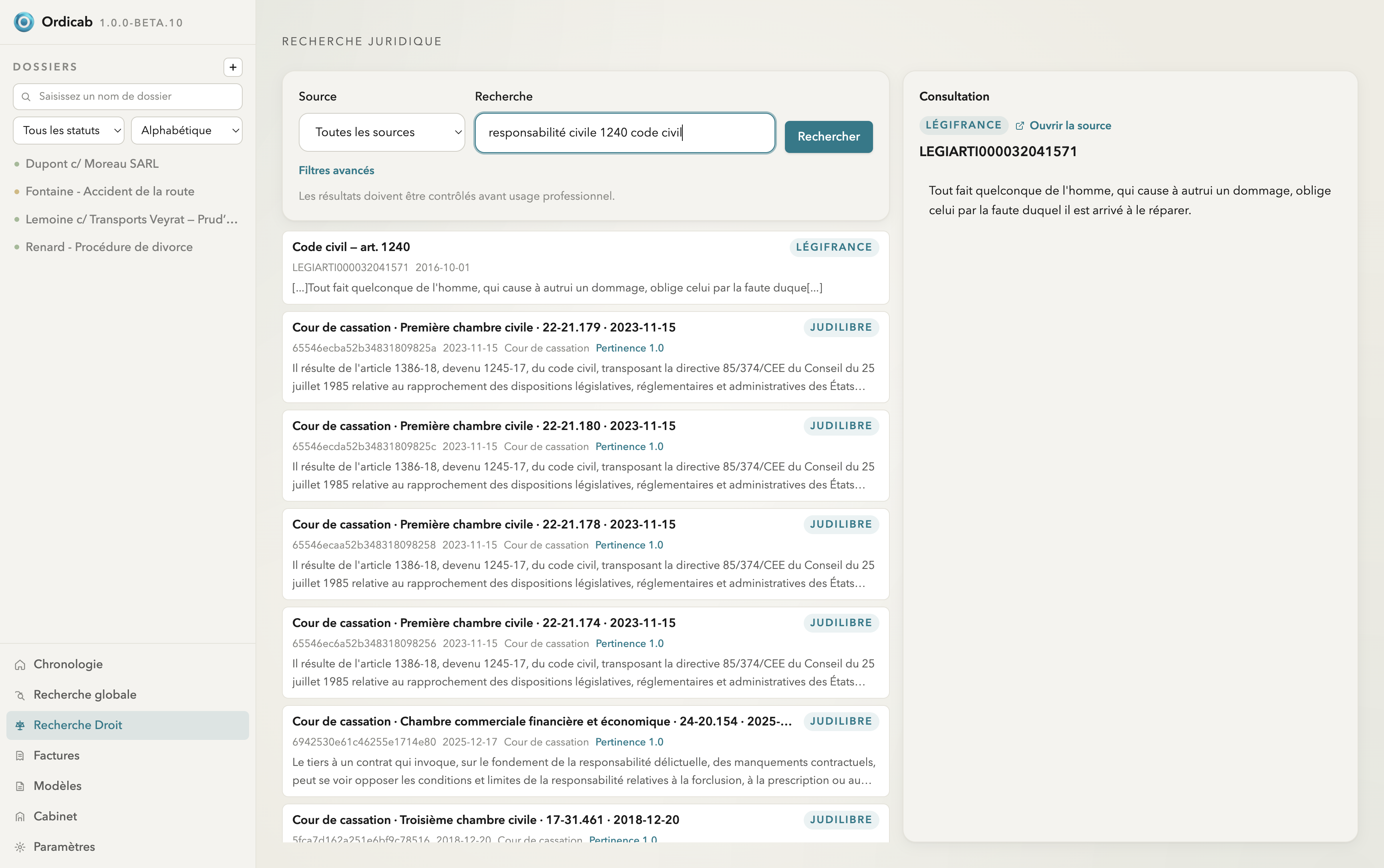Focus the dossier name search field

pyautogui.click(x=127, y=96)
